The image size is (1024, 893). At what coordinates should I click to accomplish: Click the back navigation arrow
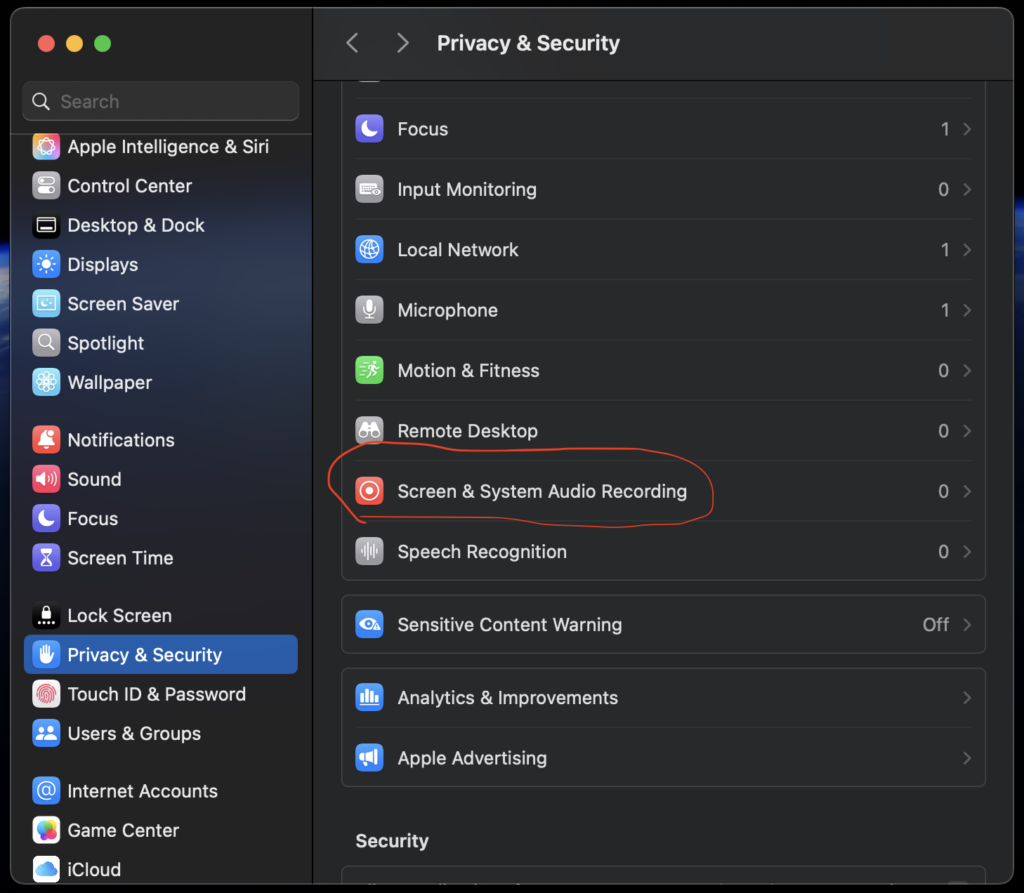coord(351,43)
